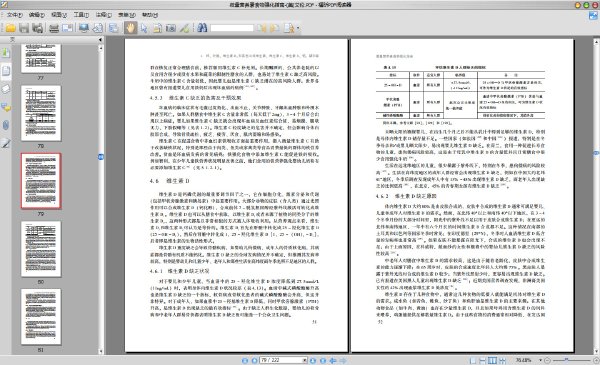Image resolution: width=600 pixels, height=365 pixels.
Task: Click the rotate page toolbar icon
Action: click(x=98, y=28)
